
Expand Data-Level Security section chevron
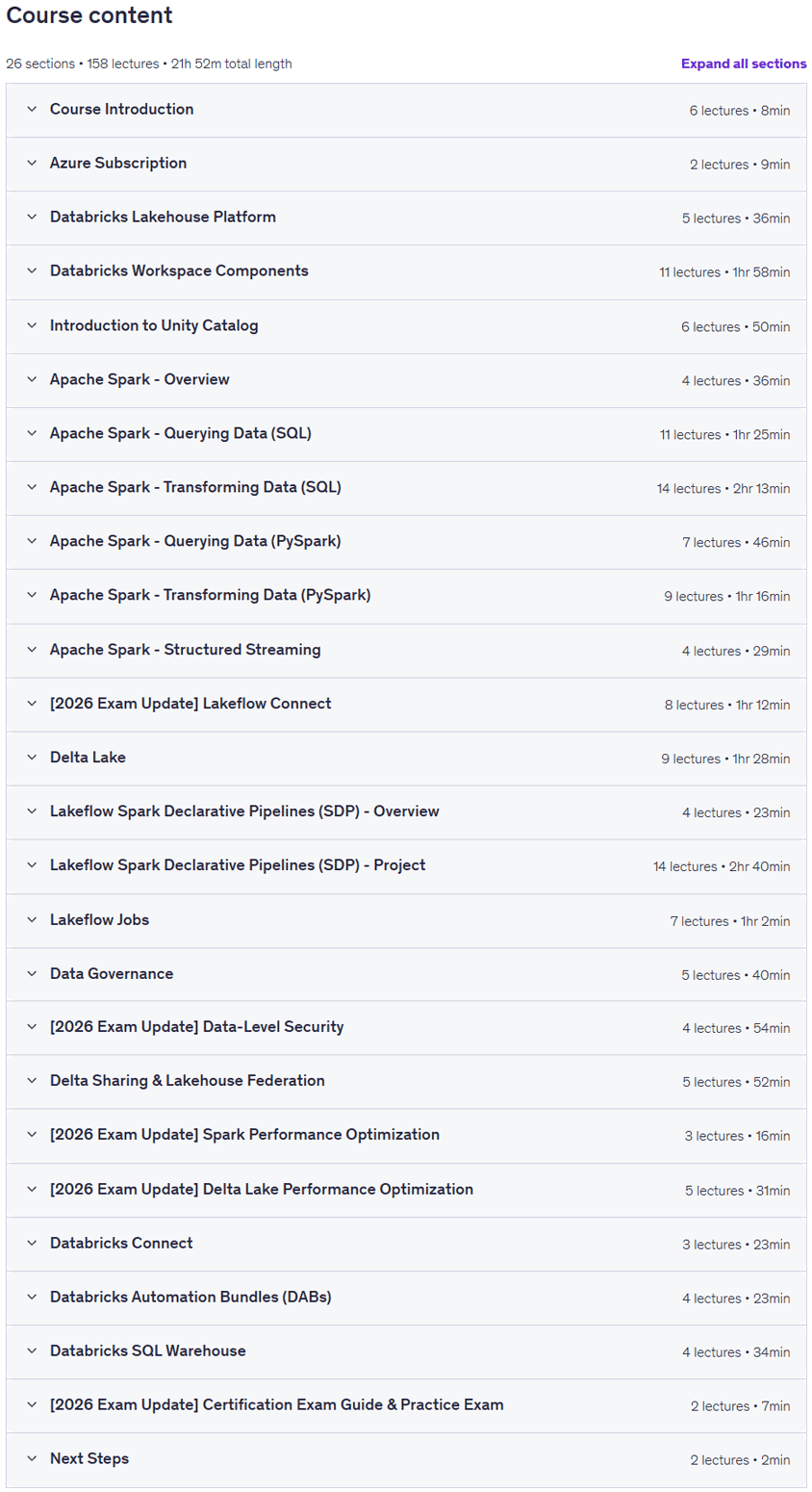click(x=32, y=1028)
